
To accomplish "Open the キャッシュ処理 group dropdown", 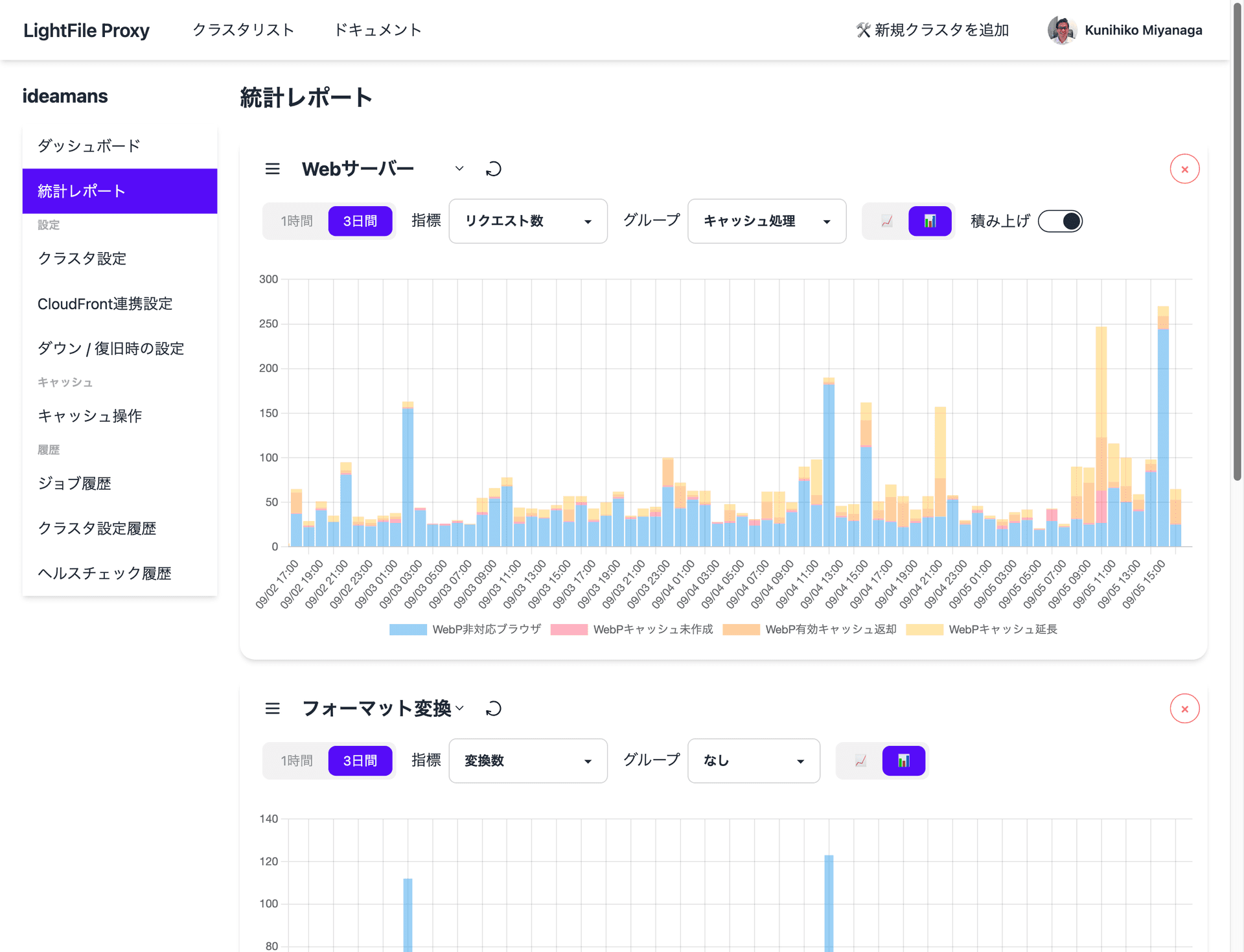I will 766,221.
